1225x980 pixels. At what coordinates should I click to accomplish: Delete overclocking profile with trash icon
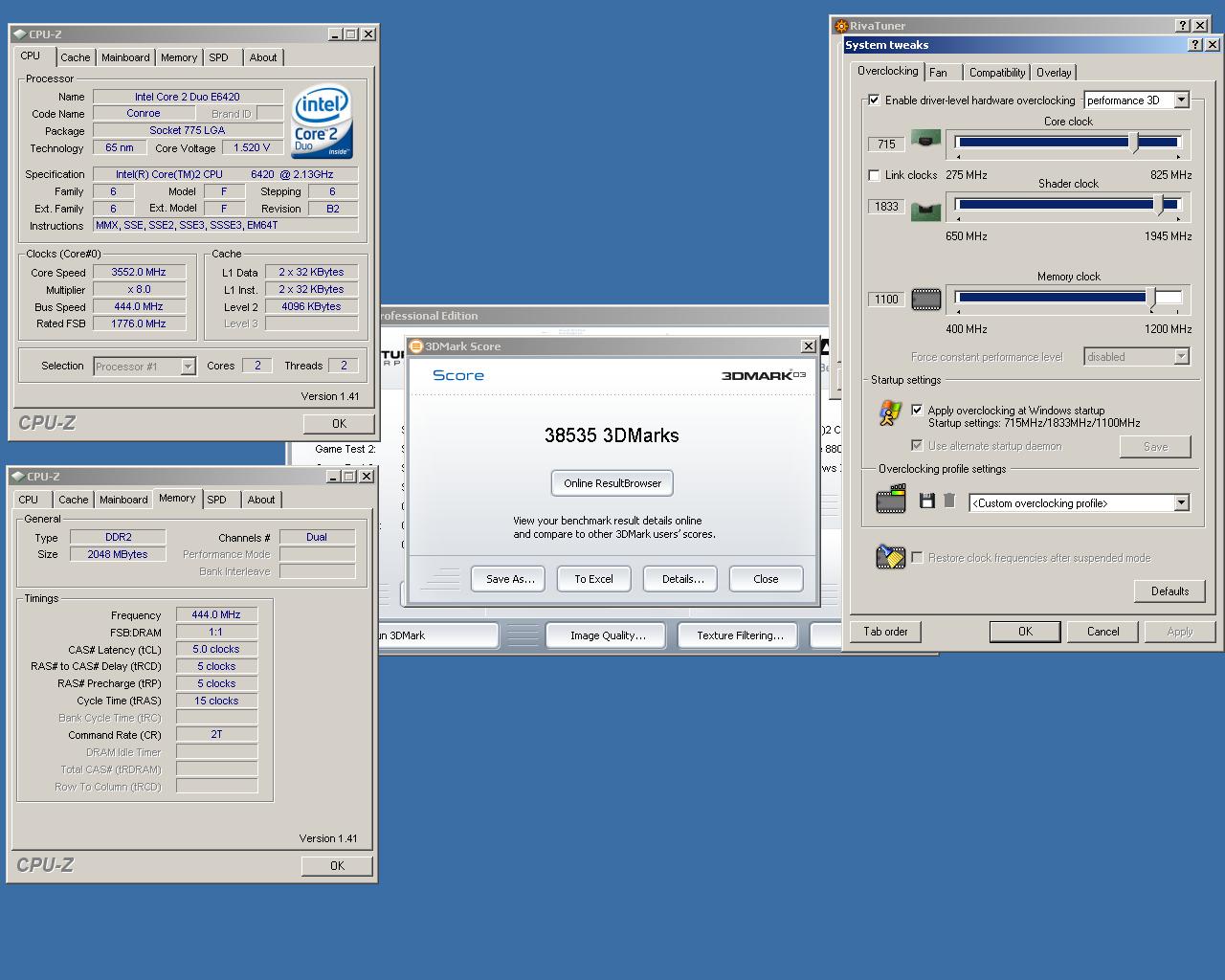click(949, 501)
